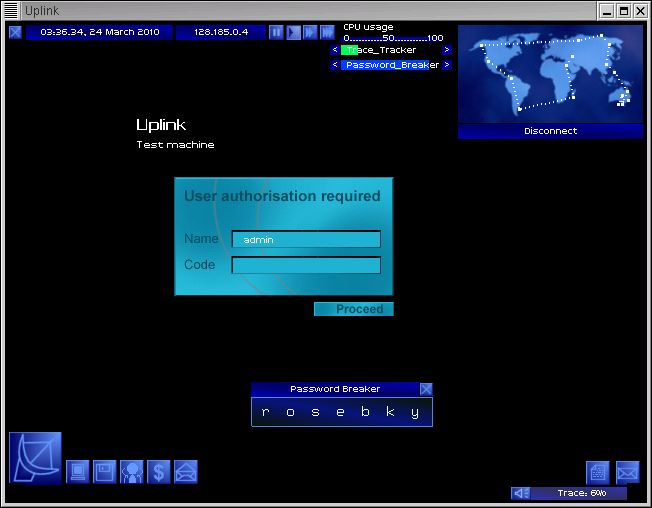The width and height of the screenshot is (652, 508).
Task: Open the gateway hardware computer icon
Action: [78, 472]
